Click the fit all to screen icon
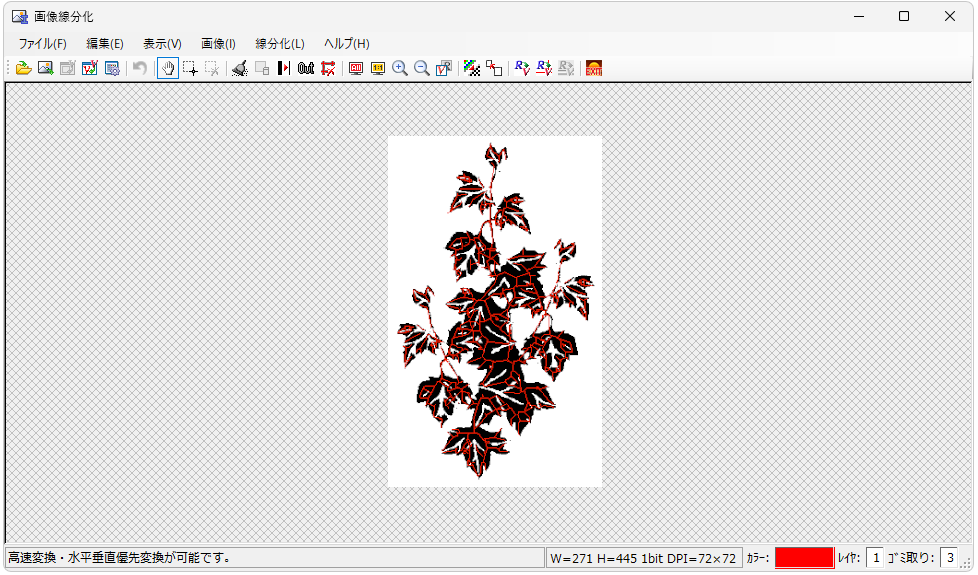Viewport: 978px width, 575px height. click(356, 68)
